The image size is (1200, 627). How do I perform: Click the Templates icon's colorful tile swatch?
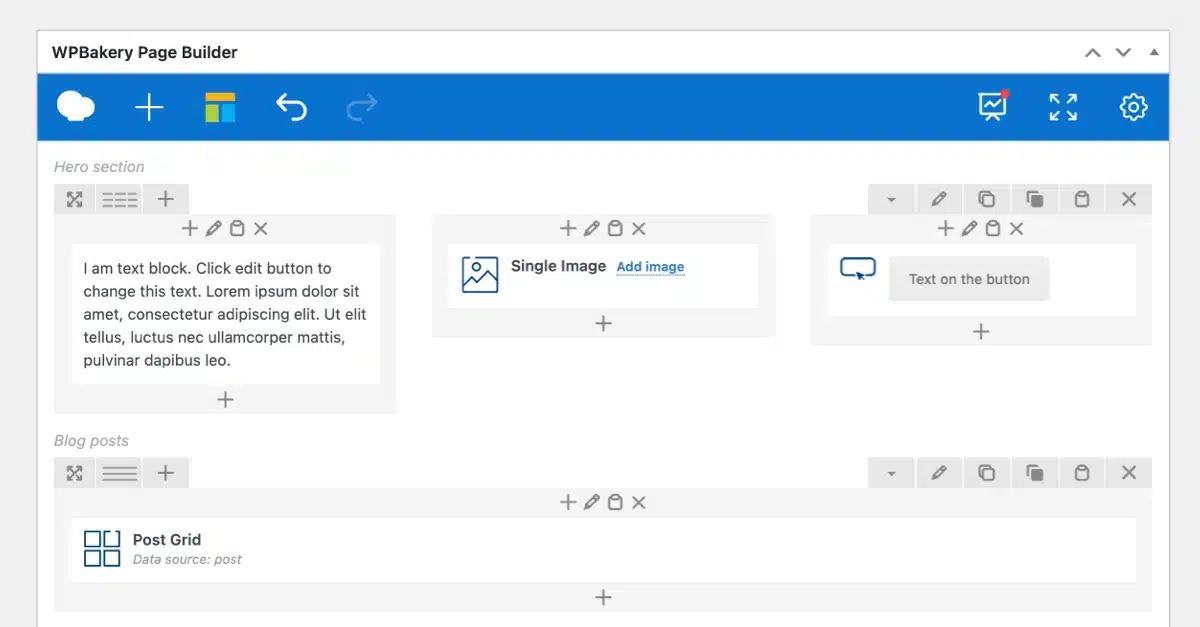pyautogui.click(x=219, y=107)
